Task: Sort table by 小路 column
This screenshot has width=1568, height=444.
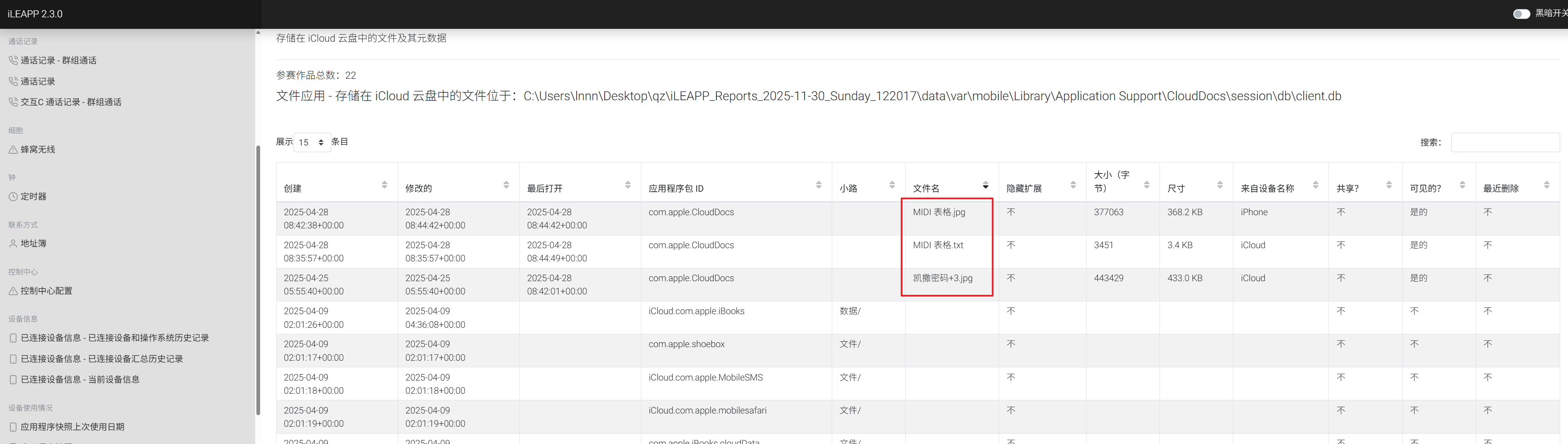Action: 869,182
